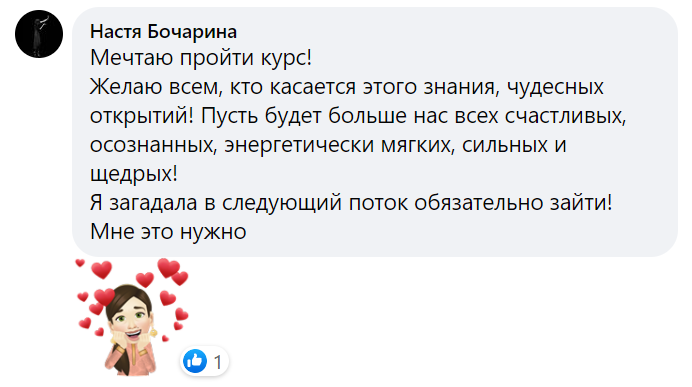Image resolution: width=692 pixels, height=387 pixels.
Task: Click the biggest red heart atop sticker
Action: point(169,267)
